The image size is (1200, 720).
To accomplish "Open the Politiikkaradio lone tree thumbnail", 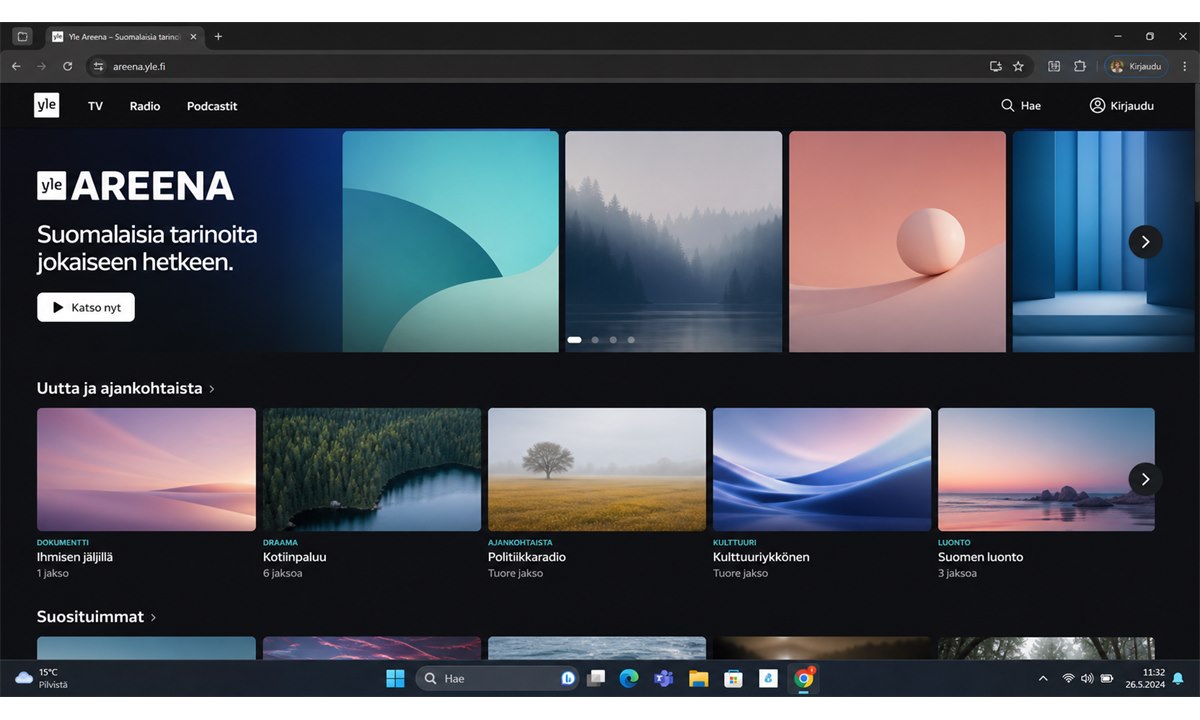I will tap(597, 469).
